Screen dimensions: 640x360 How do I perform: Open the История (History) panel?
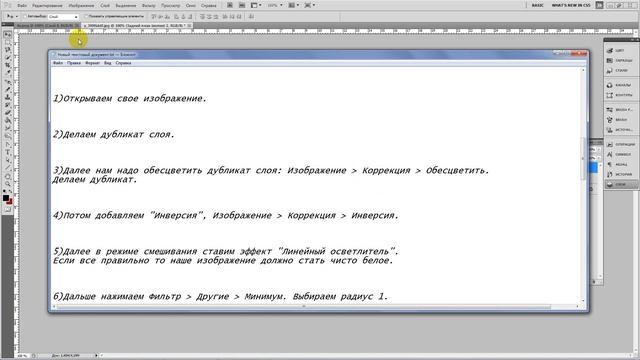621,174
